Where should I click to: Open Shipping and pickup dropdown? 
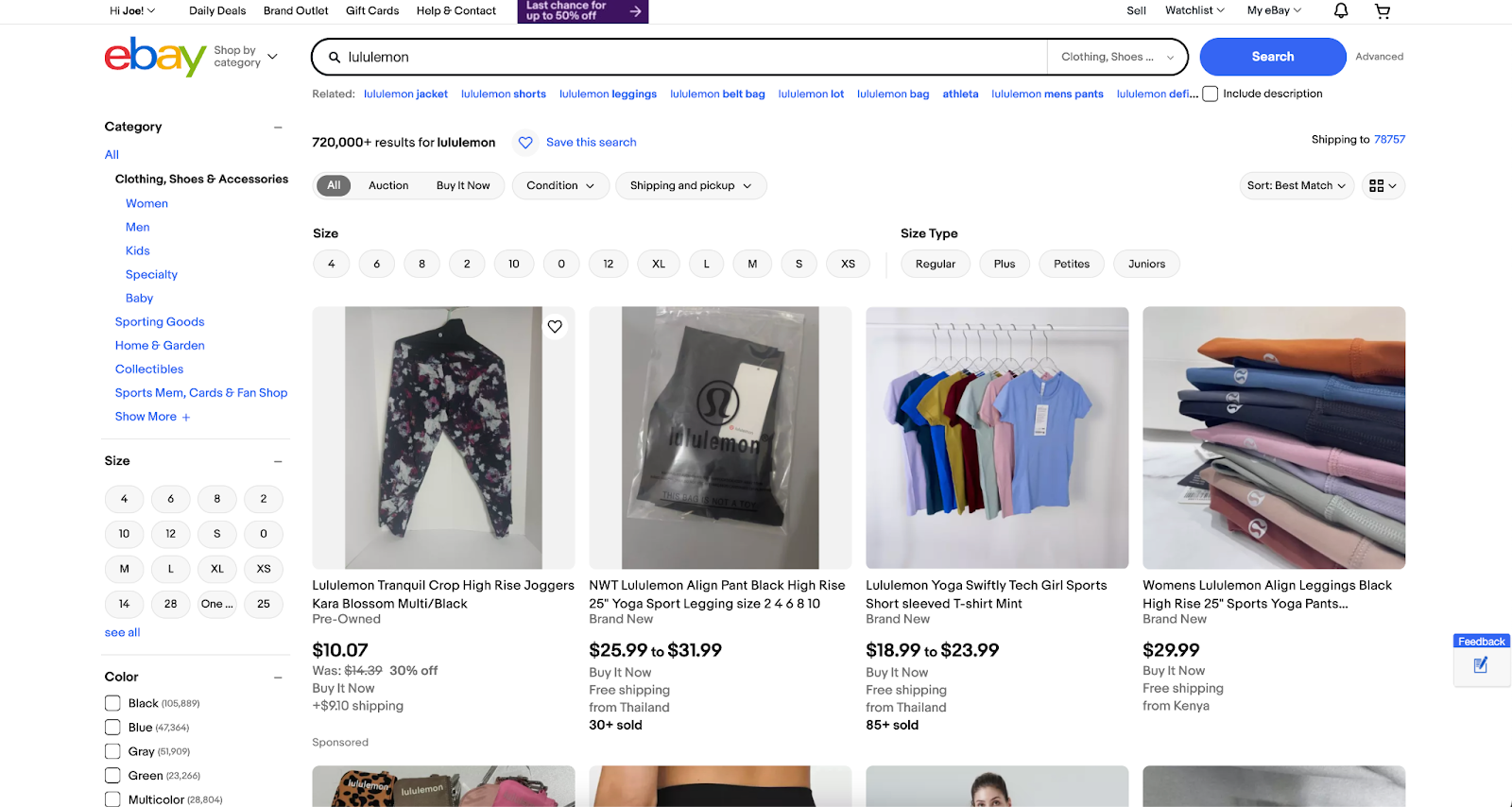coord(691,186)
